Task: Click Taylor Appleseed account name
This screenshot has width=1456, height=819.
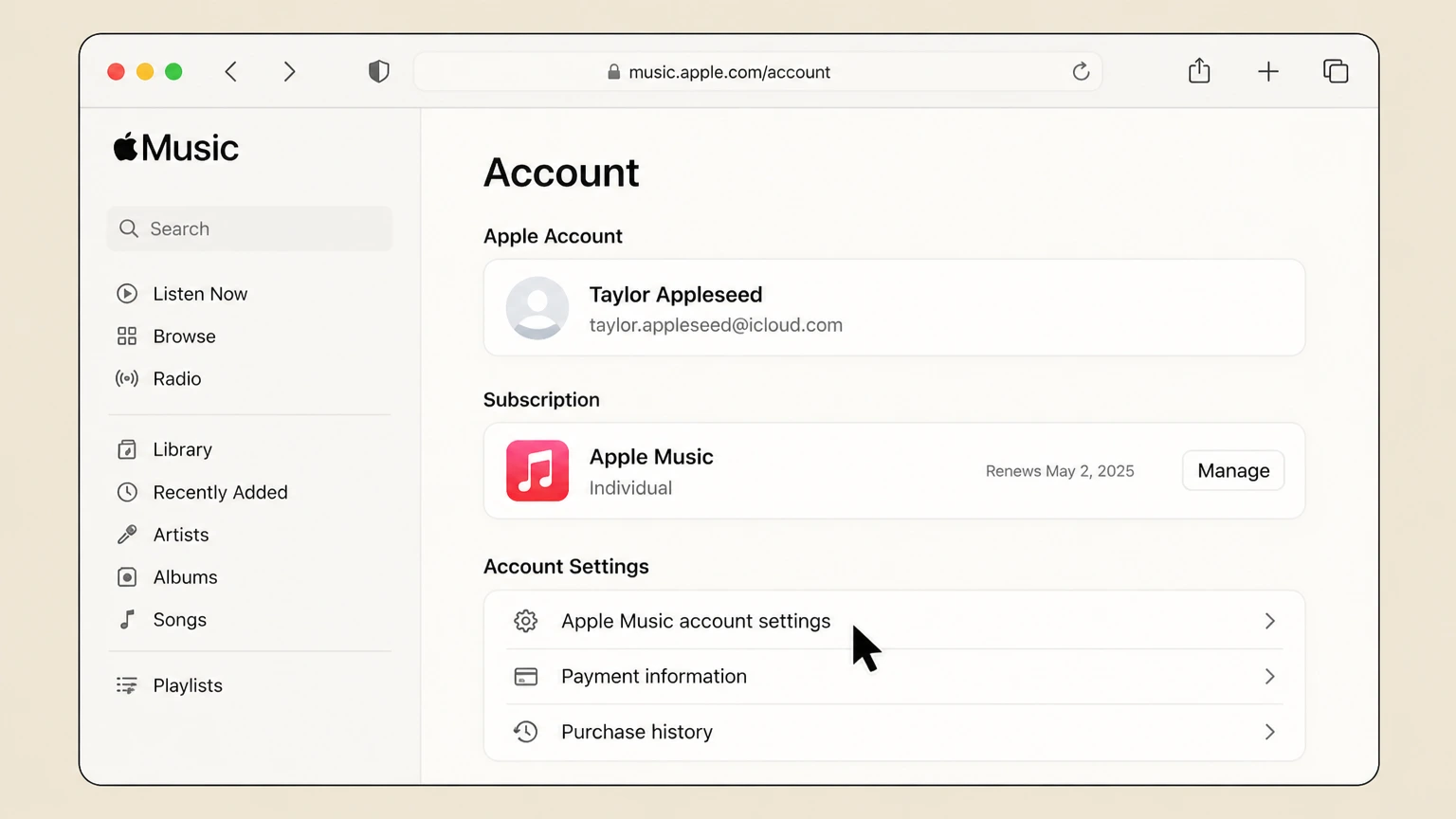Action: (x=676, y=295)
